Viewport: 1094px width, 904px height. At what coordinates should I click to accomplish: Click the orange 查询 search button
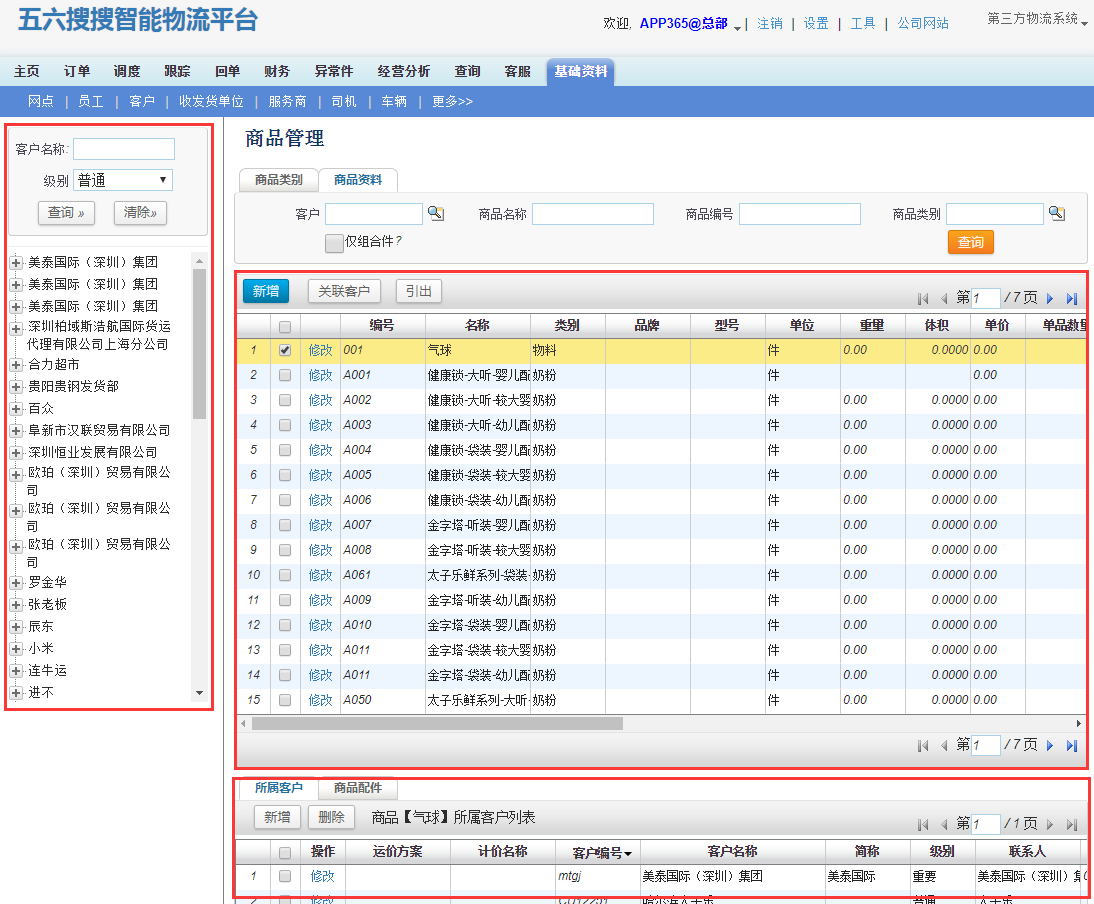click(x=970, y=242)
